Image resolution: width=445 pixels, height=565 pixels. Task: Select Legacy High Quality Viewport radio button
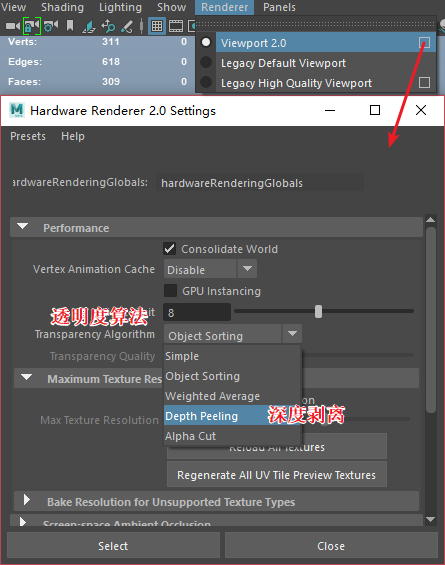point(206,82)
